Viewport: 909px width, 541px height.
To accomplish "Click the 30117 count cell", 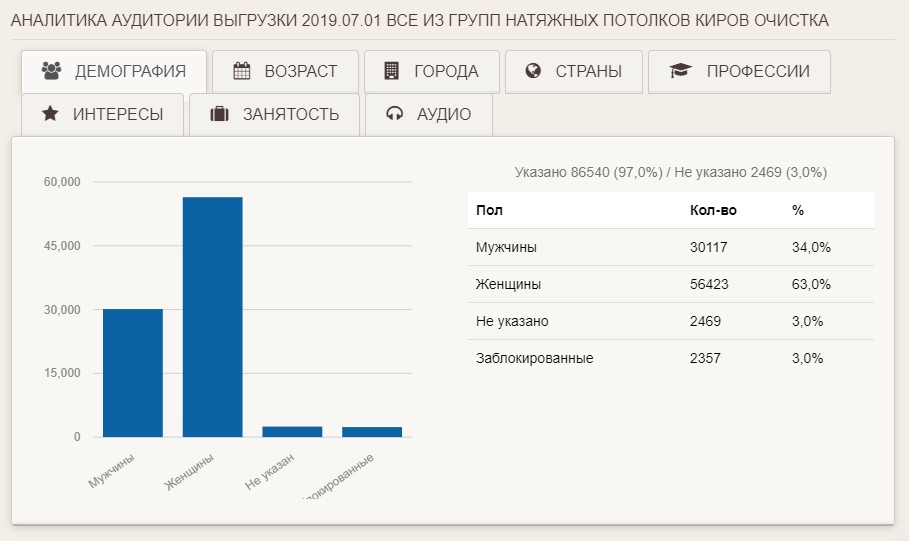I will (x=708, y=248).
